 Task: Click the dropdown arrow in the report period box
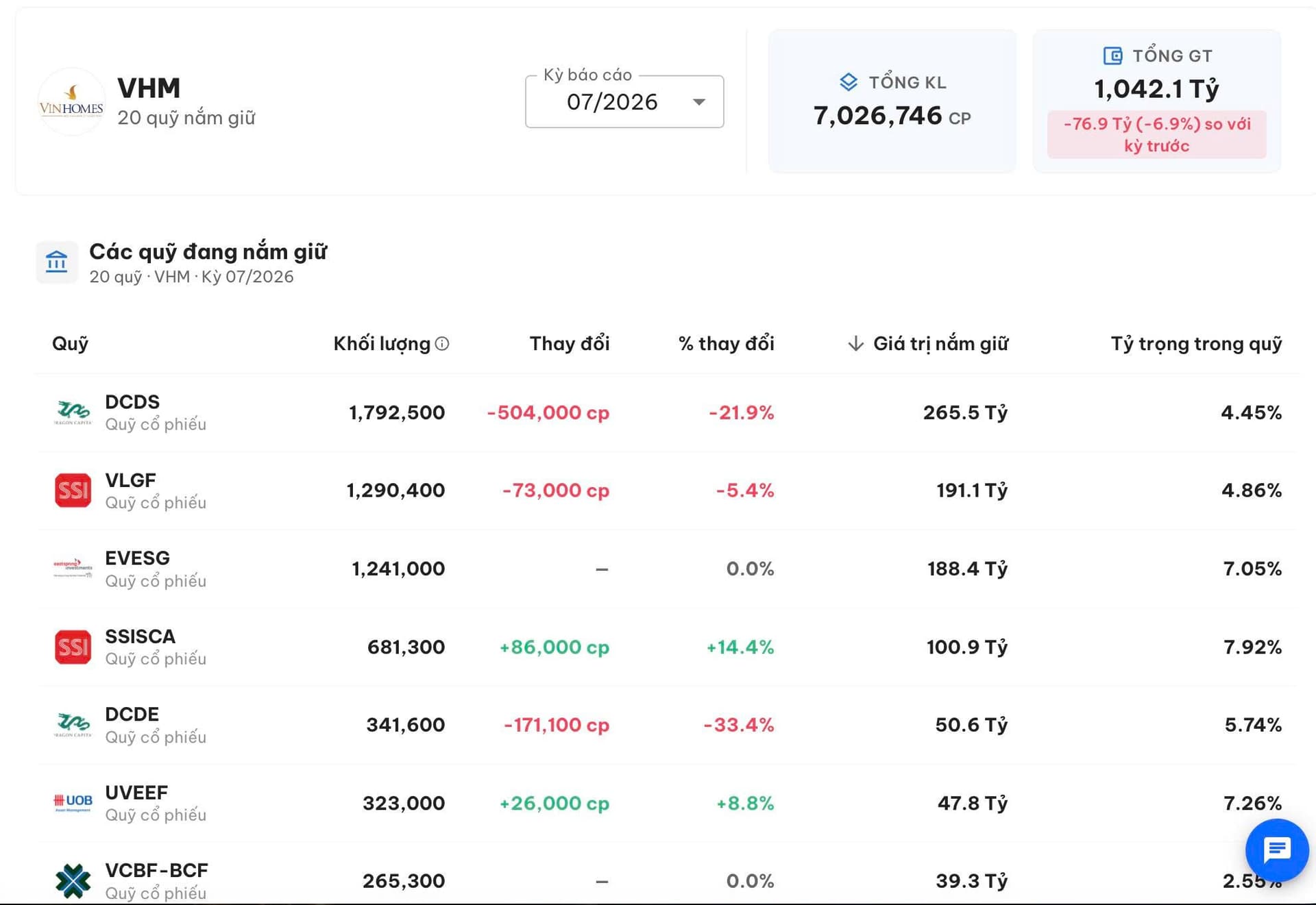[698, 102]
